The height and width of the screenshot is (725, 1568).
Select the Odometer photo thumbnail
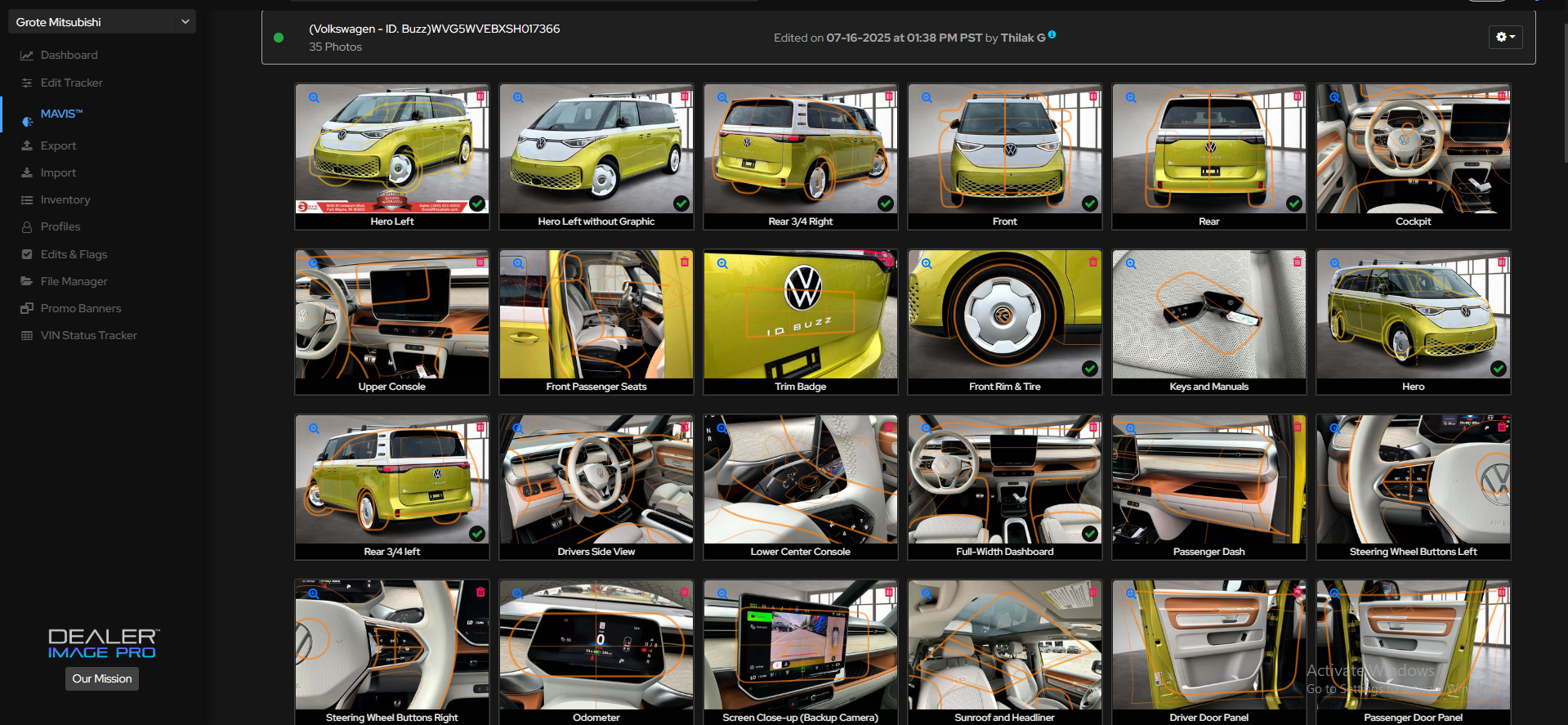pos(596,645)
